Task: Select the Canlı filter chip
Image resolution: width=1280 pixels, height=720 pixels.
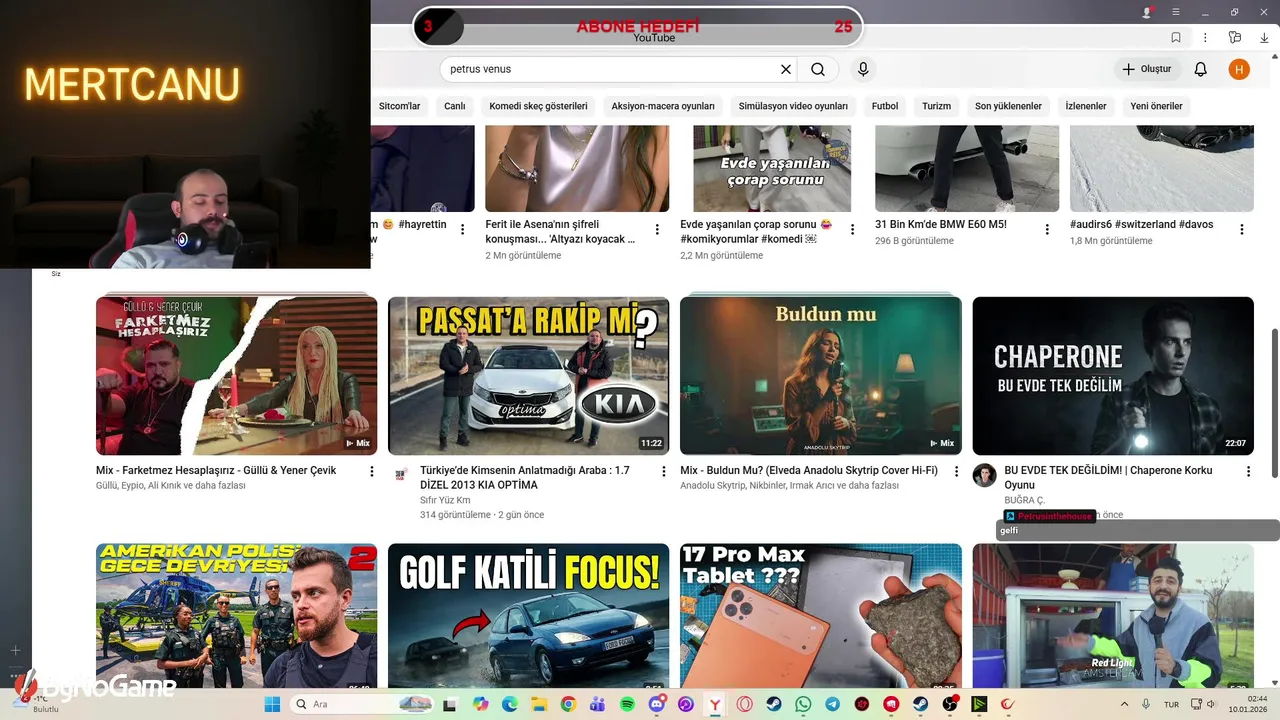Action: (x=455, y=106)
